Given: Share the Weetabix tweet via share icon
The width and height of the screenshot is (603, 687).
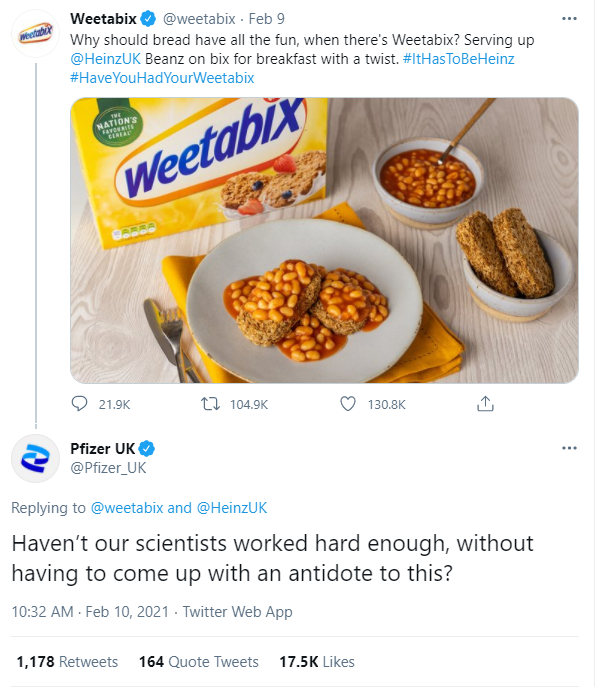Looking at the screenshot, I should coord(485,404).
